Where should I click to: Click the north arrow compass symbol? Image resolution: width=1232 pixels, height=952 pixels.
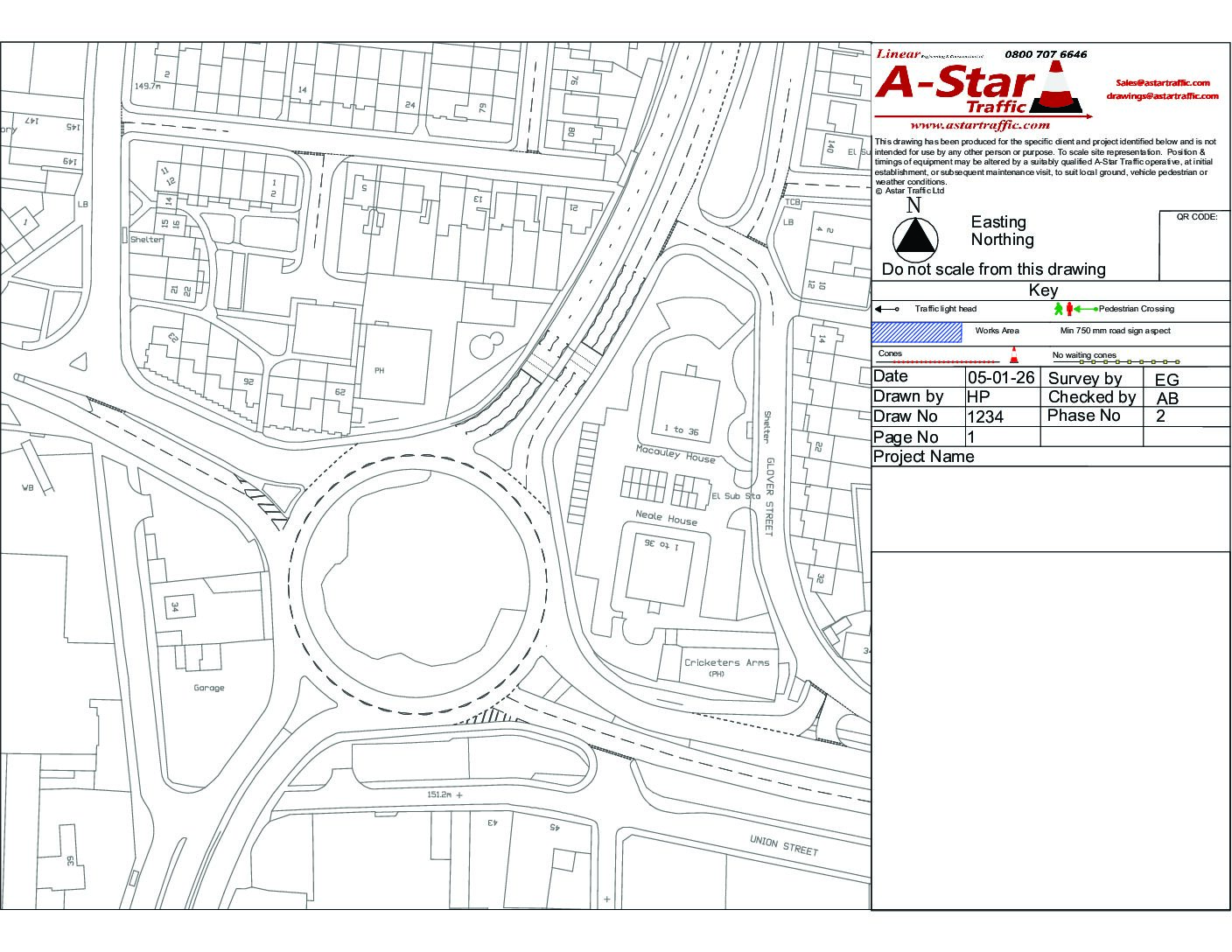pyautogui.click(x=915, y=238)
